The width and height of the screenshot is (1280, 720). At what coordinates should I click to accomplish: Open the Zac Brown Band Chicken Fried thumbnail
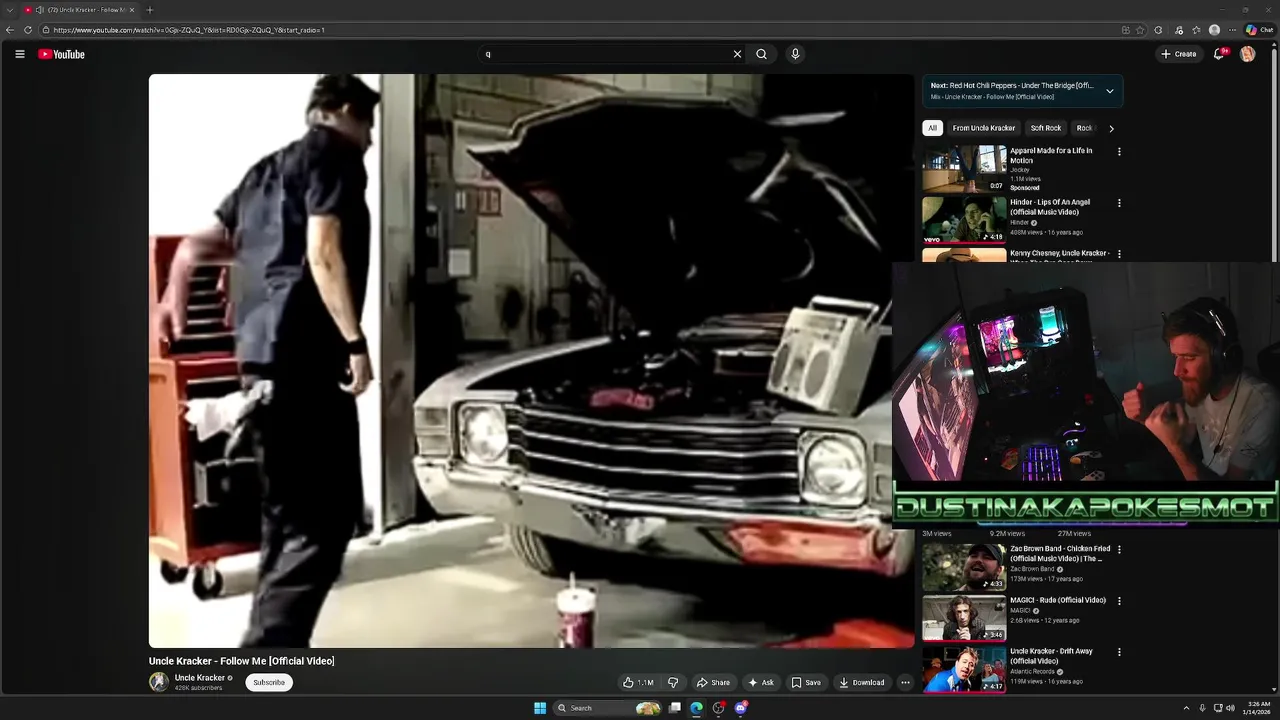964,566
